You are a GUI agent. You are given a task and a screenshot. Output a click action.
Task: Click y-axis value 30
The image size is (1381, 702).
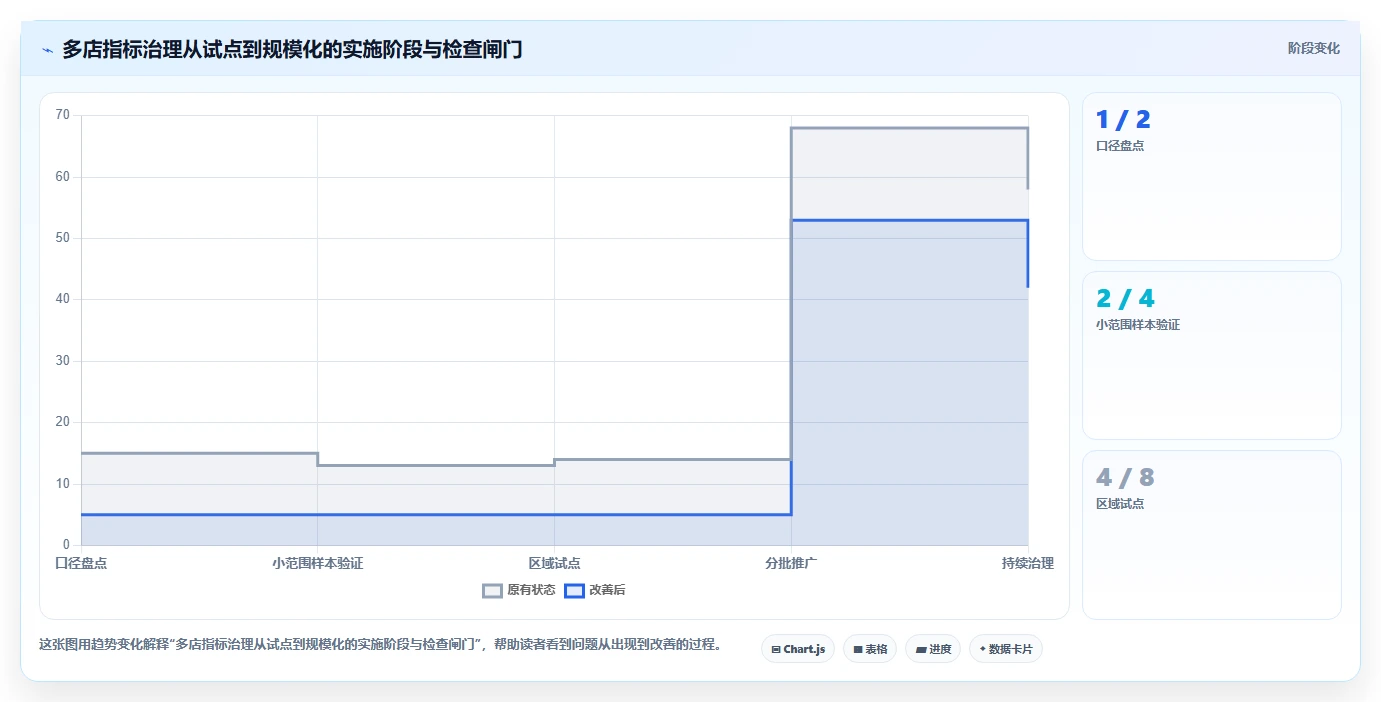[63, 361]
